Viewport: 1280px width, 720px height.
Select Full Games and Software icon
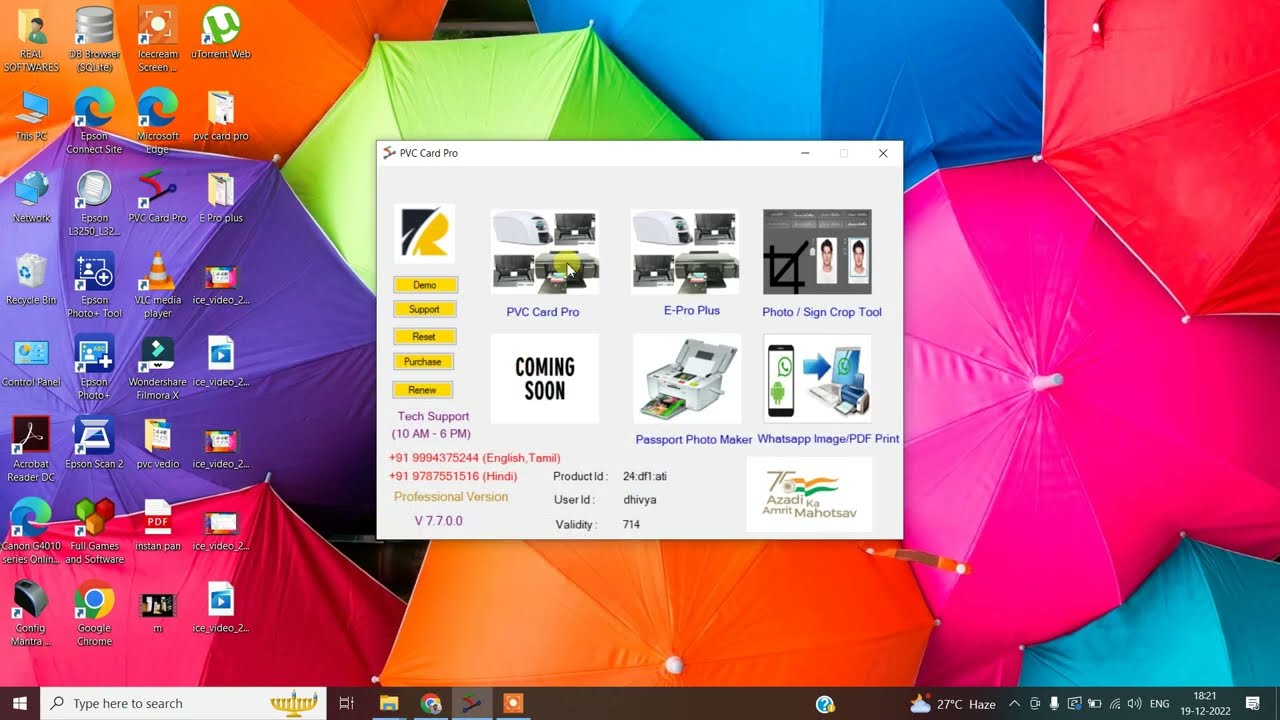click(x=94, y=532)
